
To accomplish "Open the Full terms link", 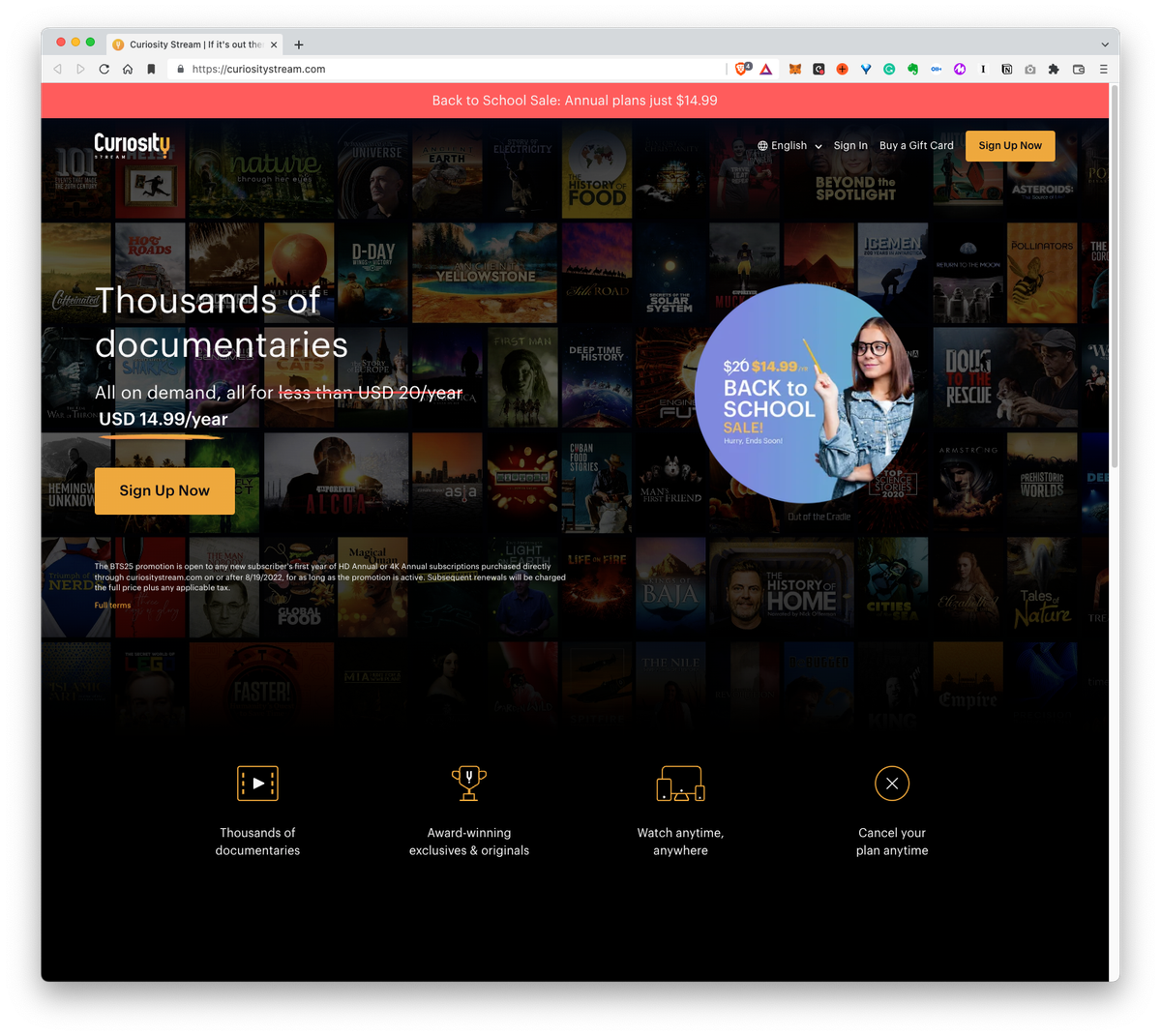I will tap(112, 605).
